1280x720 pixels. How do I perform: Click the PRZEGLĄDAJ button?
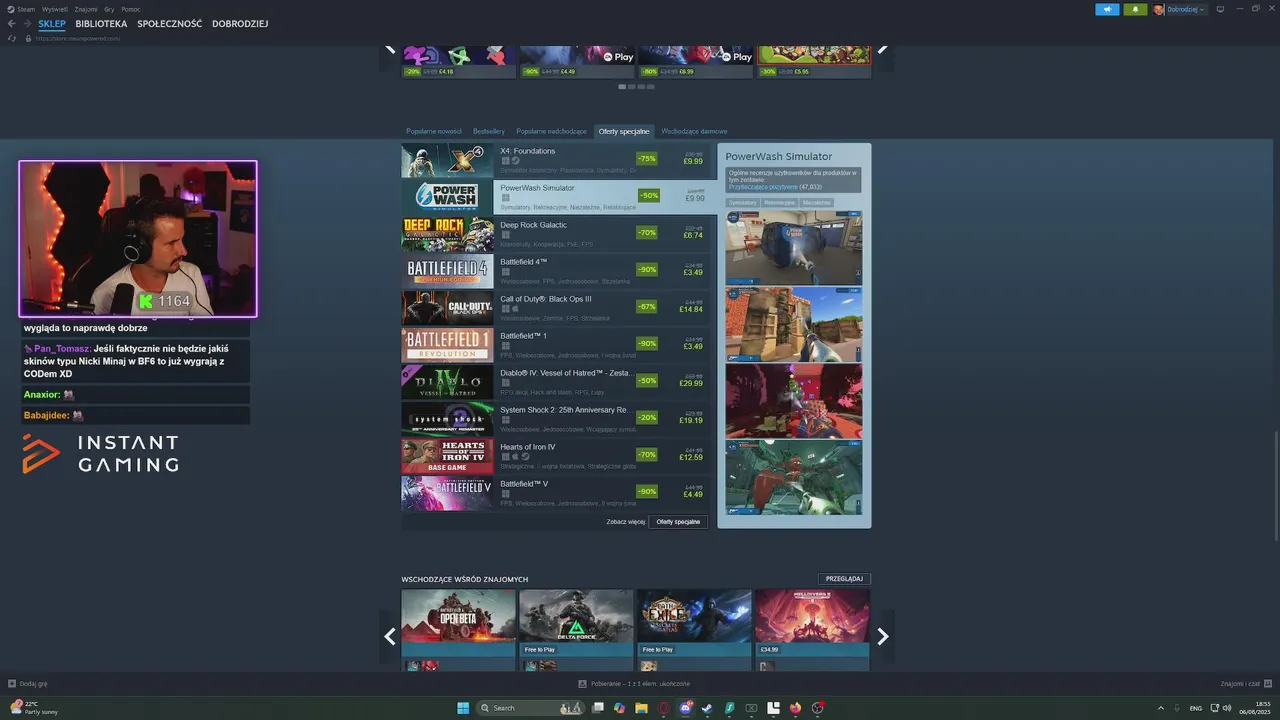coord(844,579)
